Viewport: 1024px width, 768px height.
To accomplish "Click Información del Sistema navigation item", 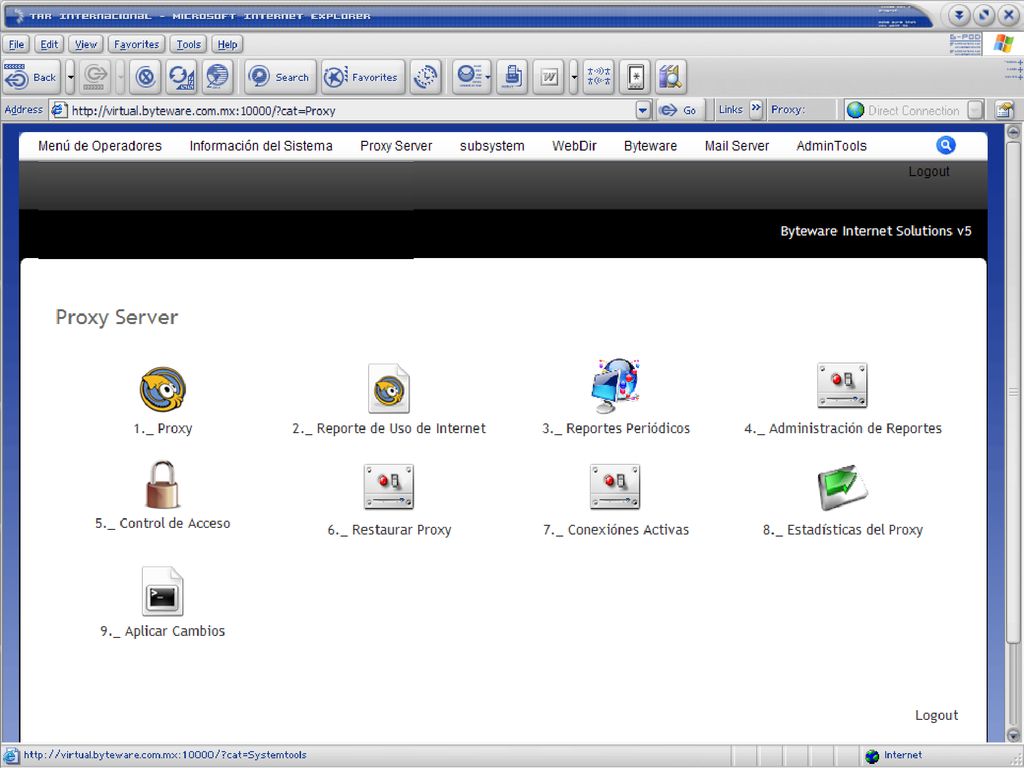I will point(261,146).
